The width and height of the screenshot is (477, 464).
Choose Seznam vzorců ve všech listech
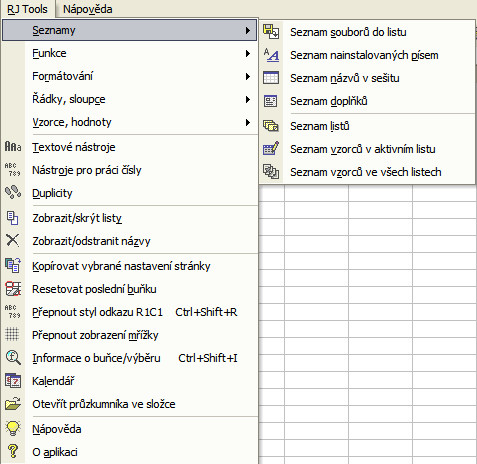coord(367,172)
